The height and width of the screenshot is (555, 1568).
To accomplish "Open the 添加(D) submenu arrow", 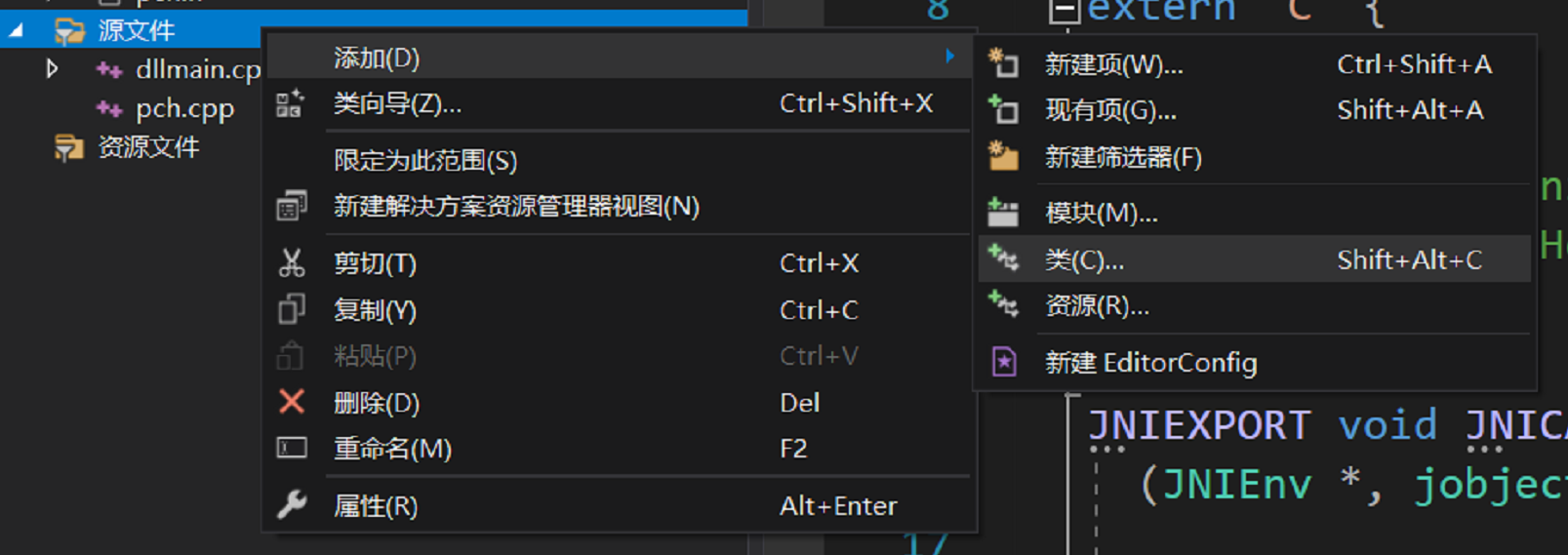I will pos(949,57).
